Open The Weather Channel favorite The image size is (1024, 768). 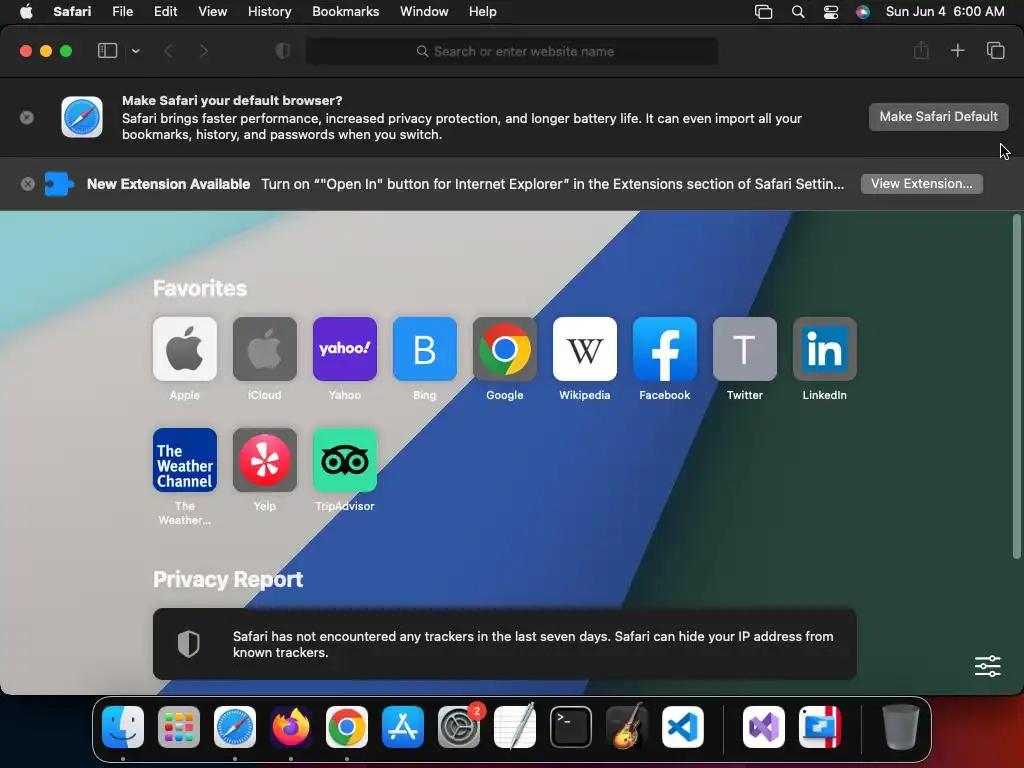[185, 460]
